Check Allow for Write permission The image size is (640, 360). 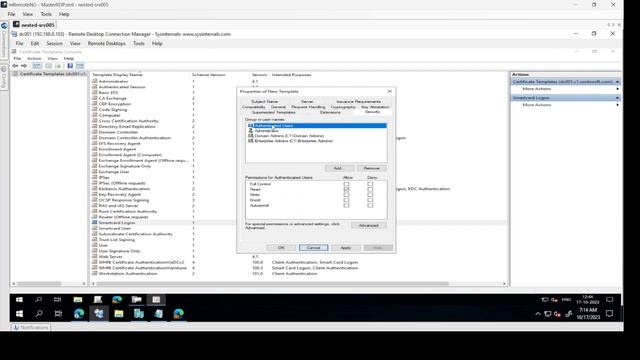pos(346,195)
